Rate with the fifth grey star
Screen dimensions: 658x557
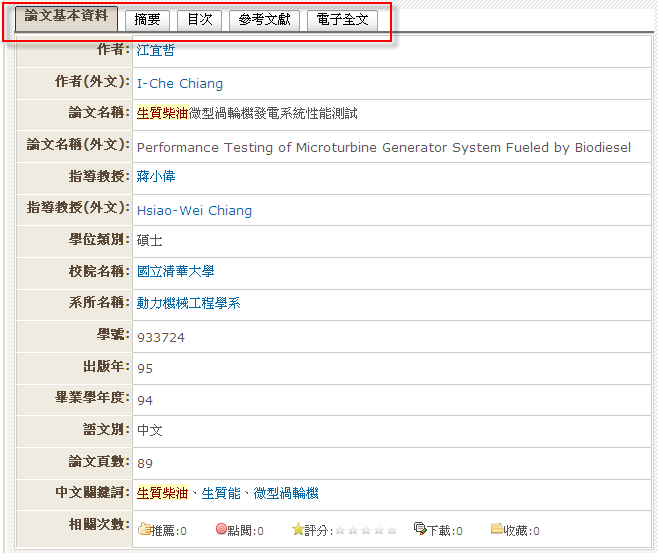coord(392,530)
